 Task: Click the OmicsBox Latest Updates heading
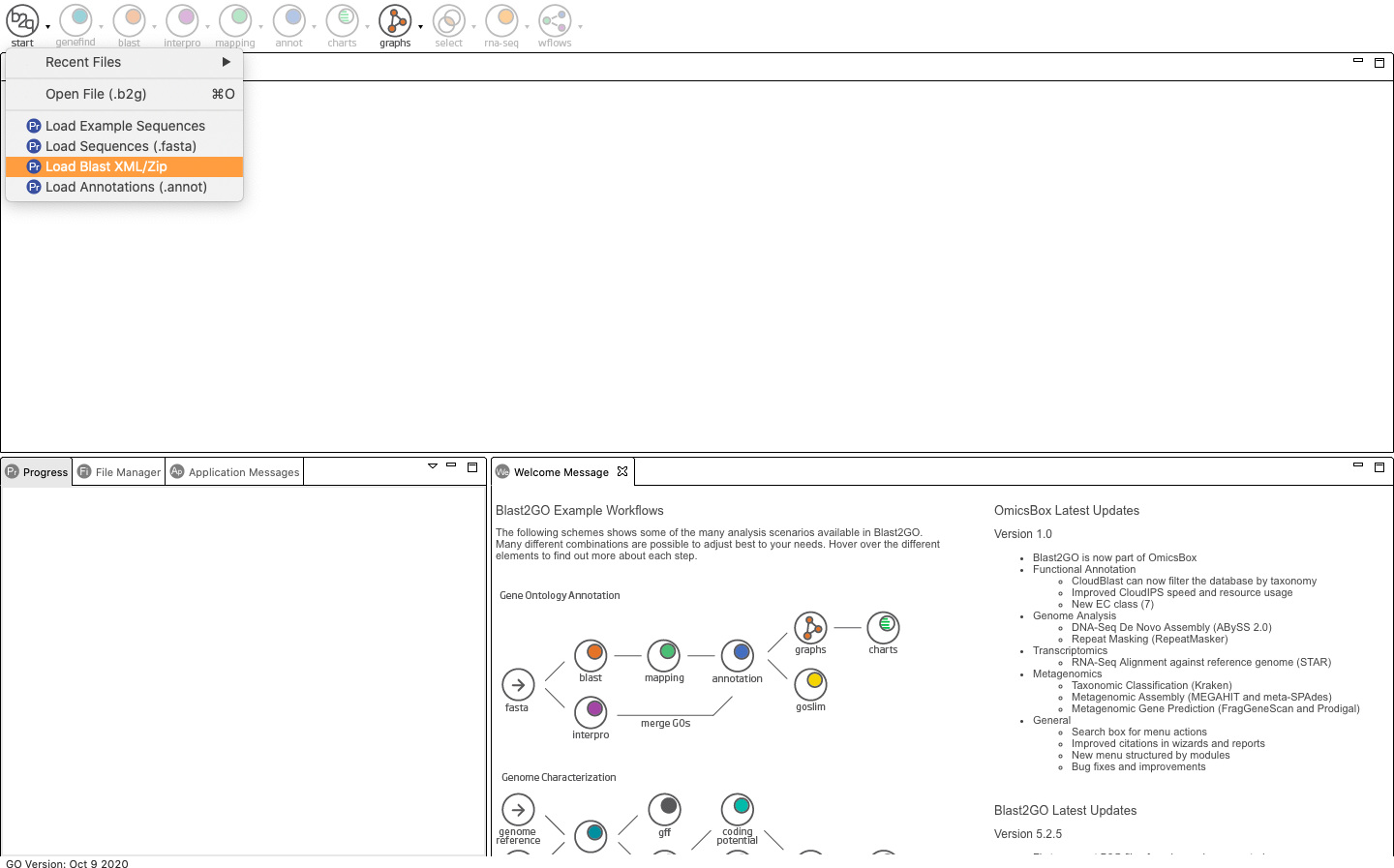[x=1067, y=511]
